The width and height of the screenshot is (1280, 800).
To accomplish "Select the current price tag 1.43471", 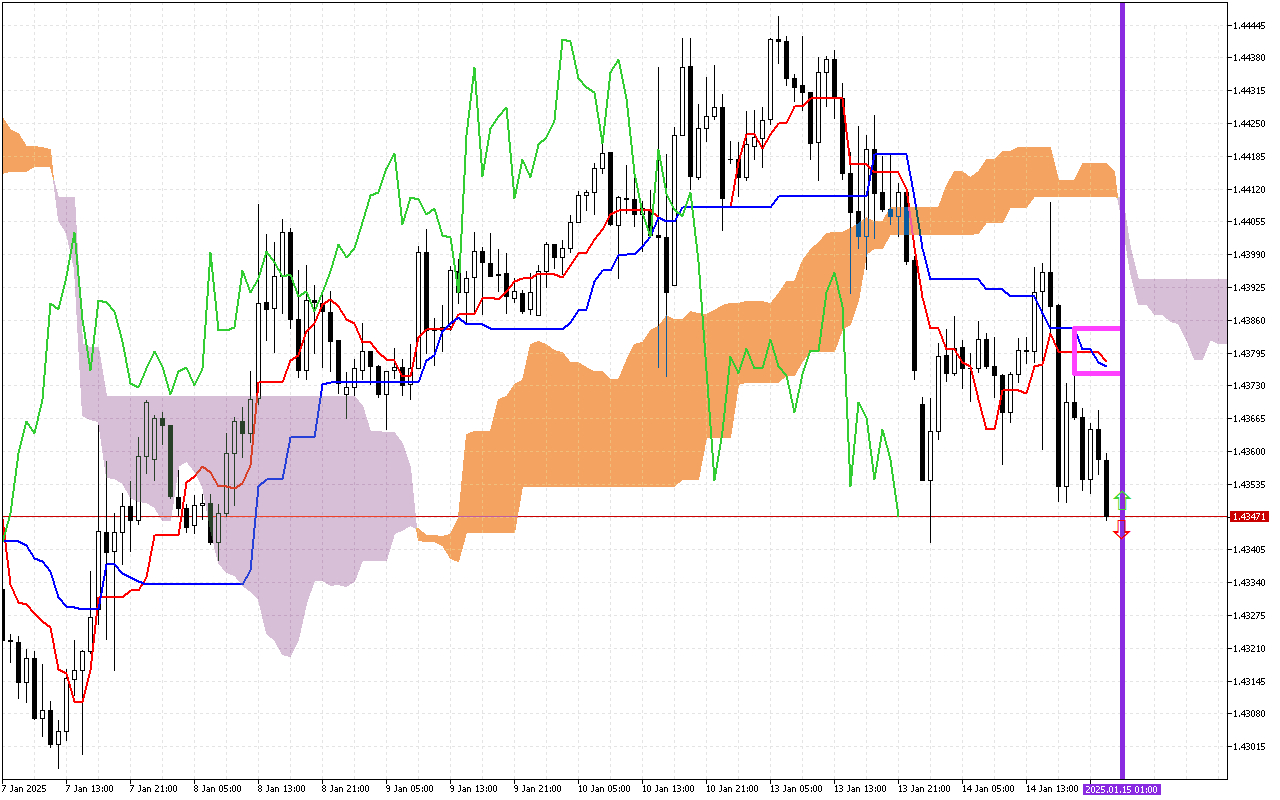I will pyautogui.click(x=1250, y=517).
